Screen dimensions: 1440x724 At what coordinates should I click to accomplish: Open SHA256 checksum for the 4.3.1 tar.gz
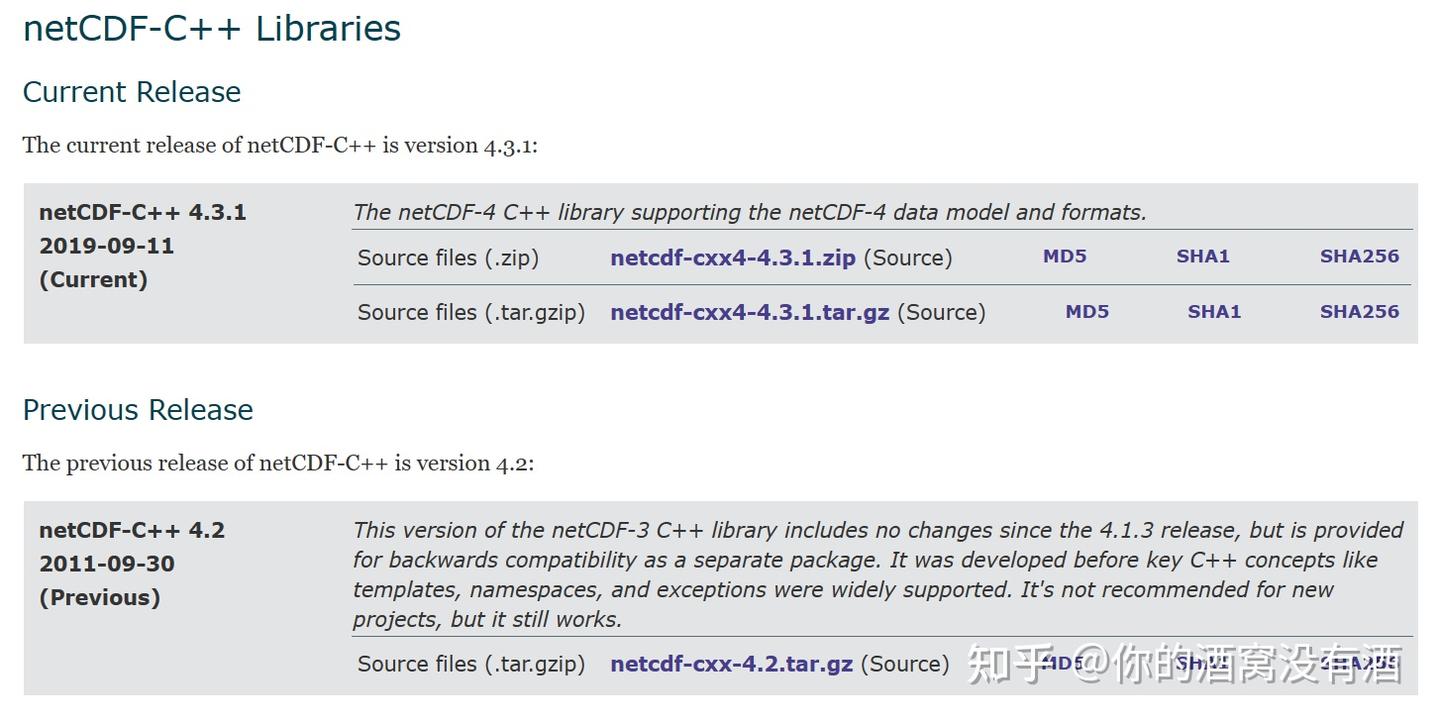click(x=1358, y=311)
